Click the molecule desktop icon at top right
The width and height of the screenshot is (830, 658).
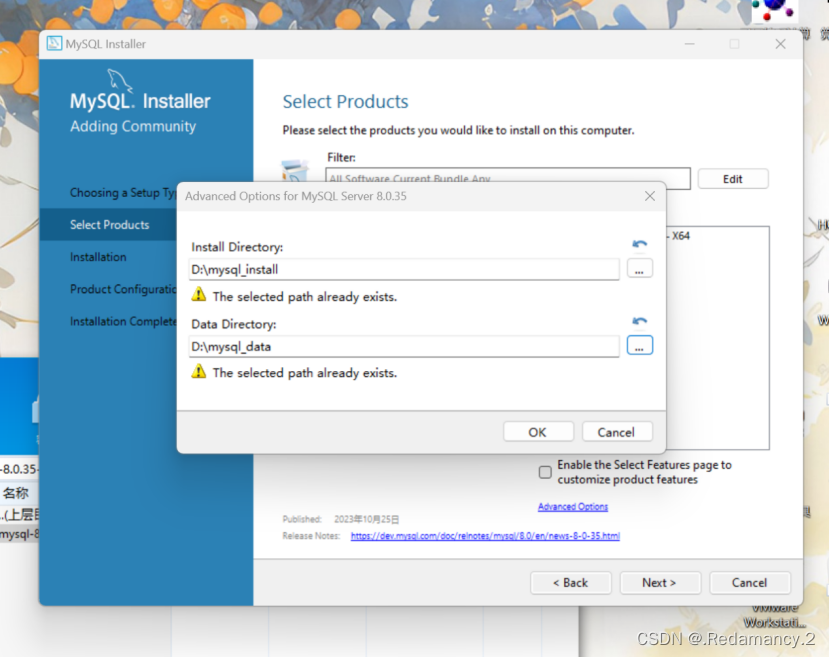775,11
